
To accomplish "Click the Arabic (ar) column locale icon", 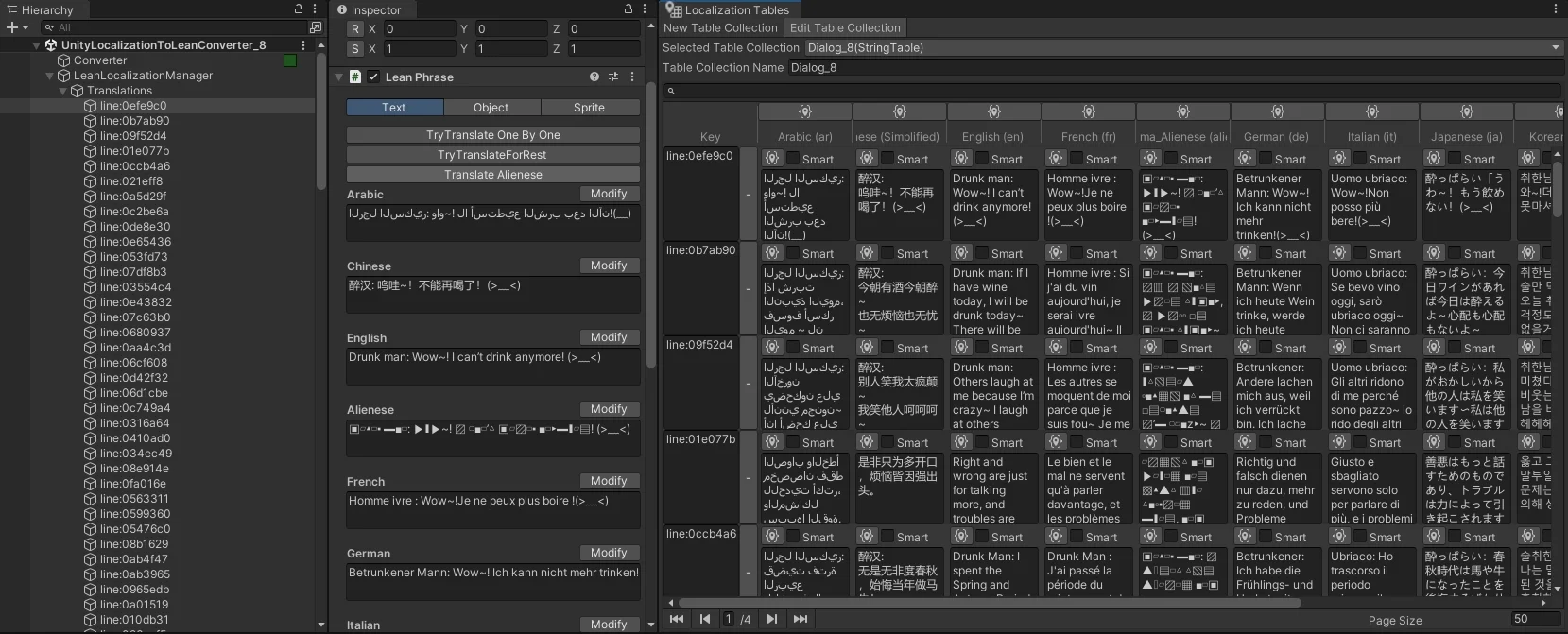I will pos(805,112).
